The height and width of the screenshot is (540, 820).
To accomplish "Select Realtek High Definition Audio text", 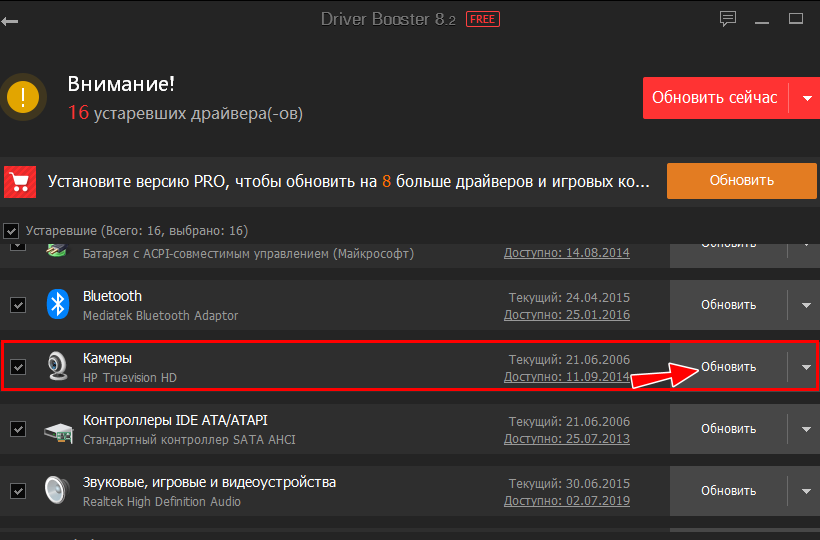I will pyautogui.click(x=162, y=502).
